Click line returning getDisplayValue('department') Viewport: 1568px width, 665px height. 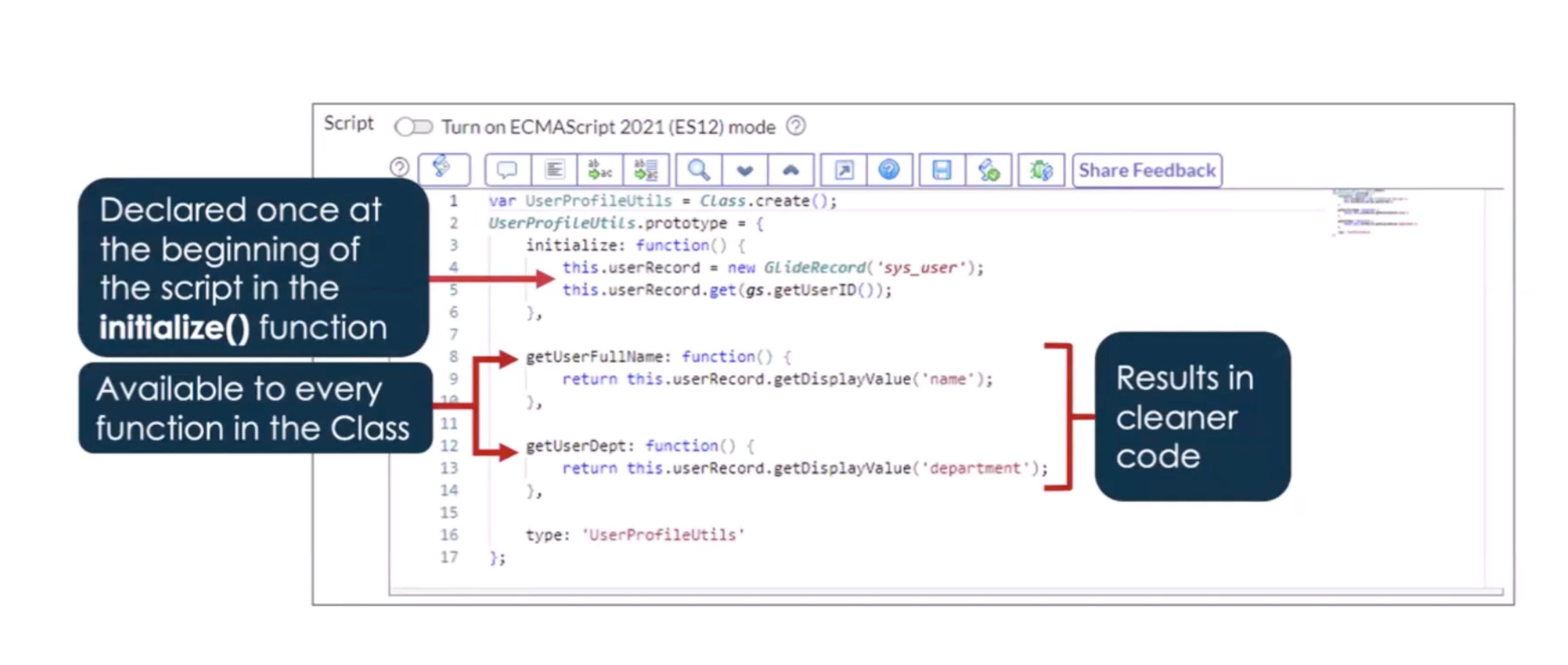(805, 468)
